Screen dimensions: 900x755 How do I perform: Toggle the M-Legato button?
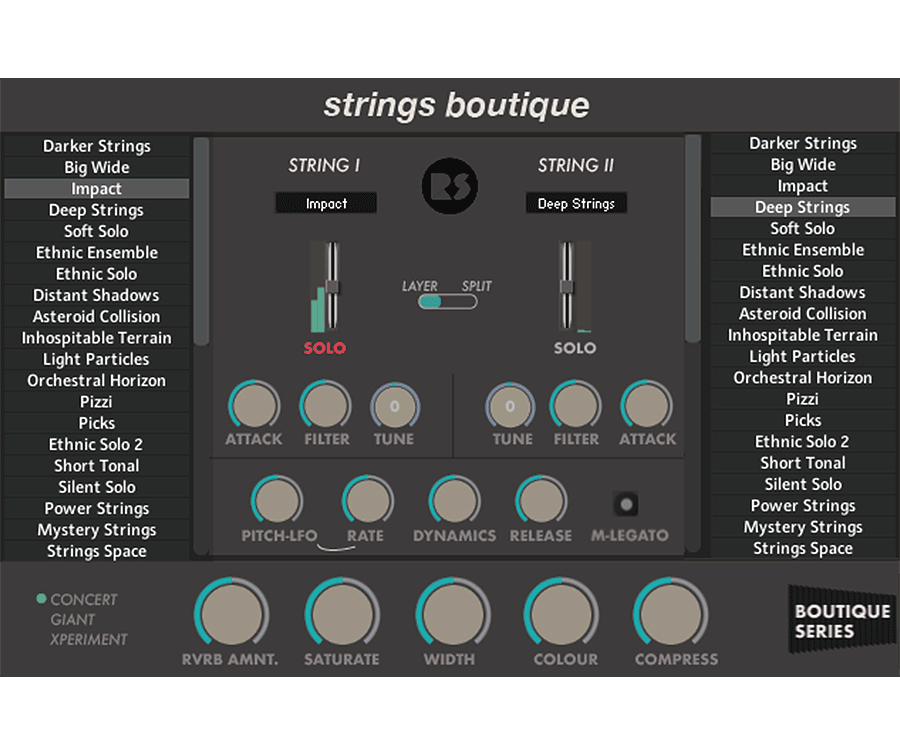[x=626, y=505]
